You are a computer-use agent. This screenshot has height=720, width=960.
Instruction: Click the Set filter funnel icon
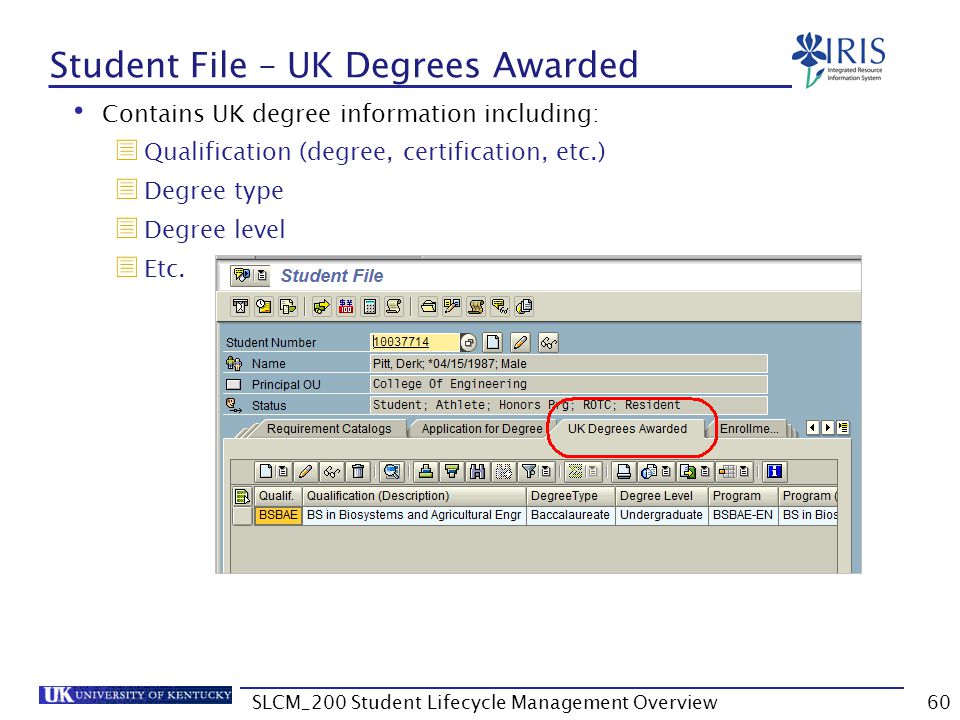coord(529,471)
